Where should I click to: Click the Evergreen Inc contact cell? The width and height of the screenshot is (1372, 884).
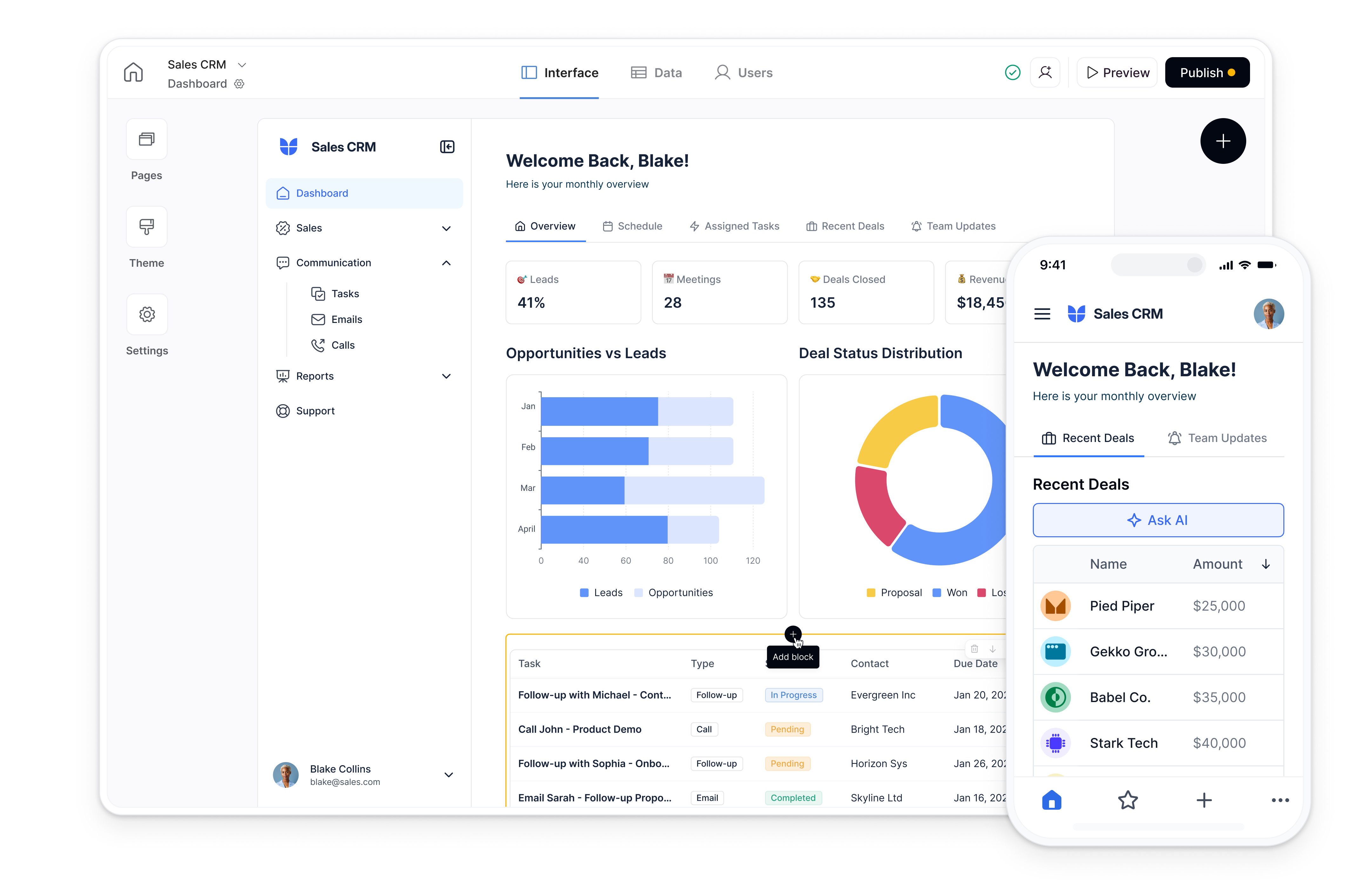[882, 695]
